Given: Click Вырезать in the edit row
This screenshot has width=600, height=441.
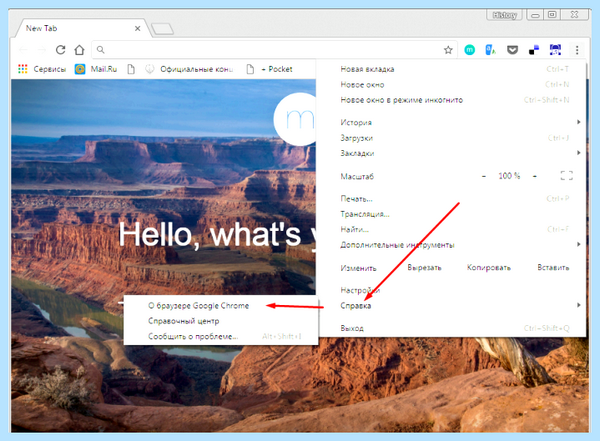Looking at the screenshot, I should point(424,268).
